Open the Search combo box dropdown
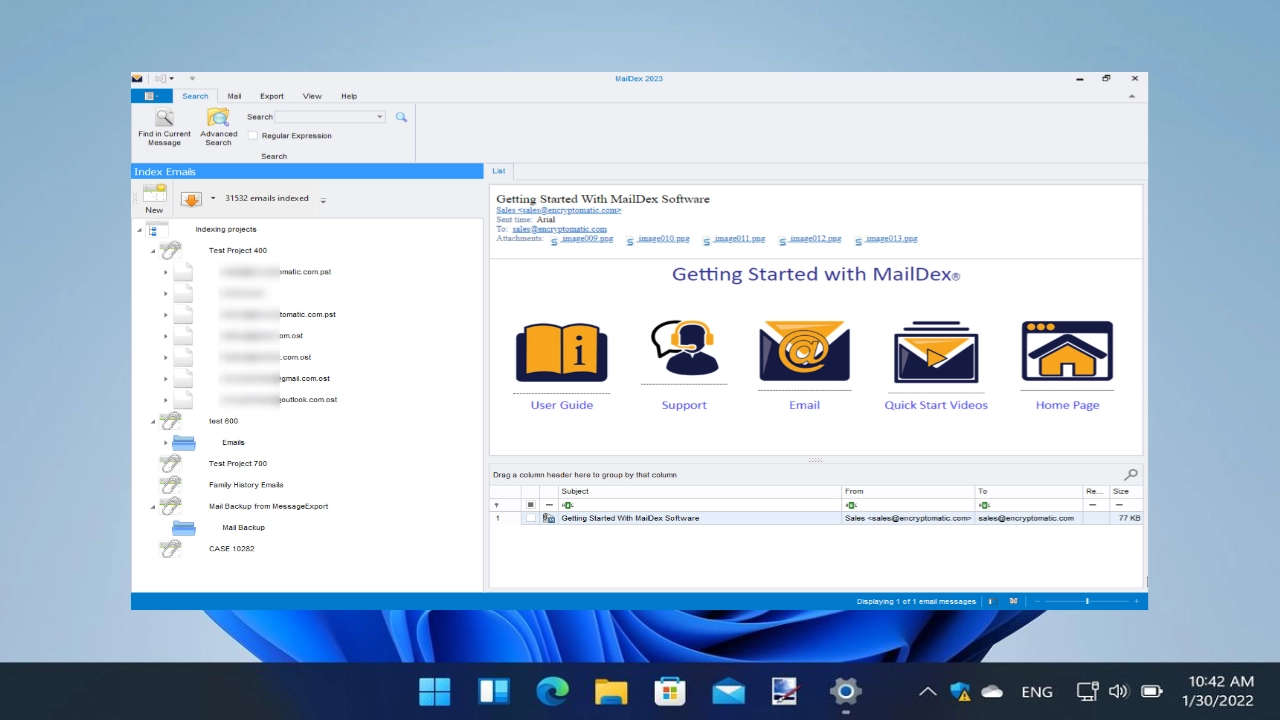The image size is (1280, 720). pos(380,117)
